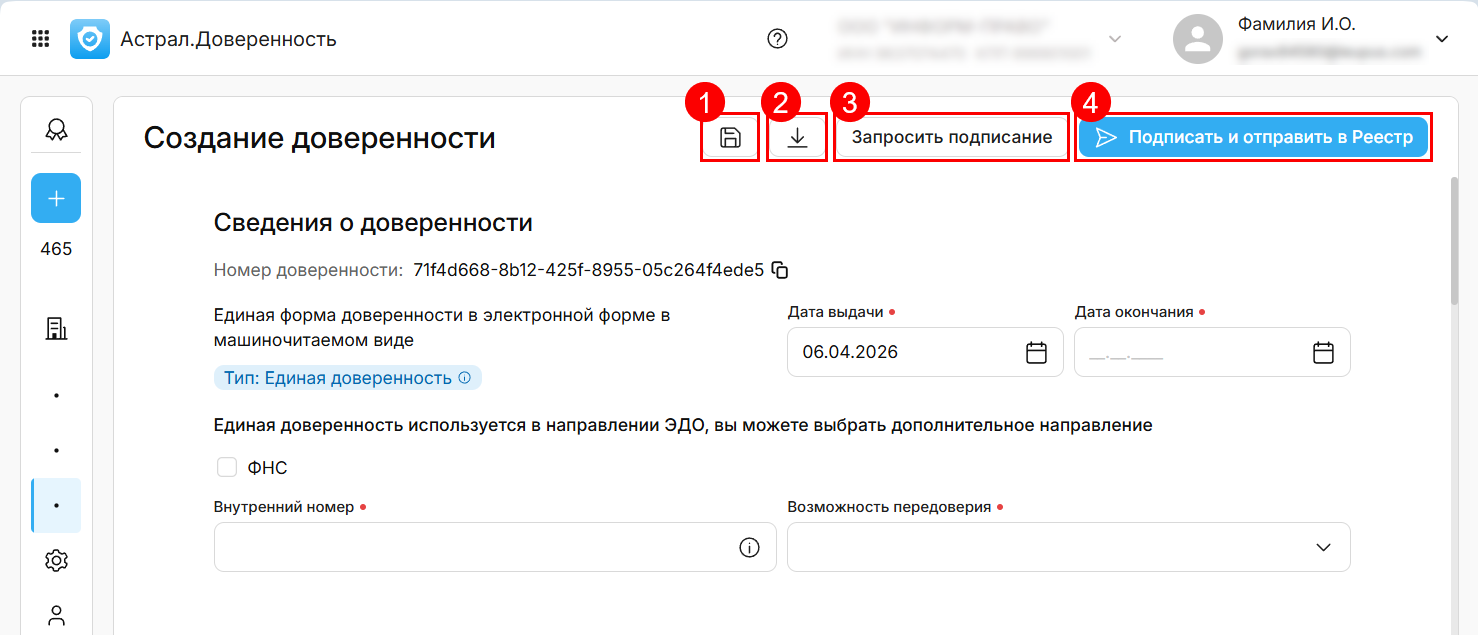Open calendar for Дата выдачи field
The width and height of the screenshot is (1478, 635).
click(1036, 352)
